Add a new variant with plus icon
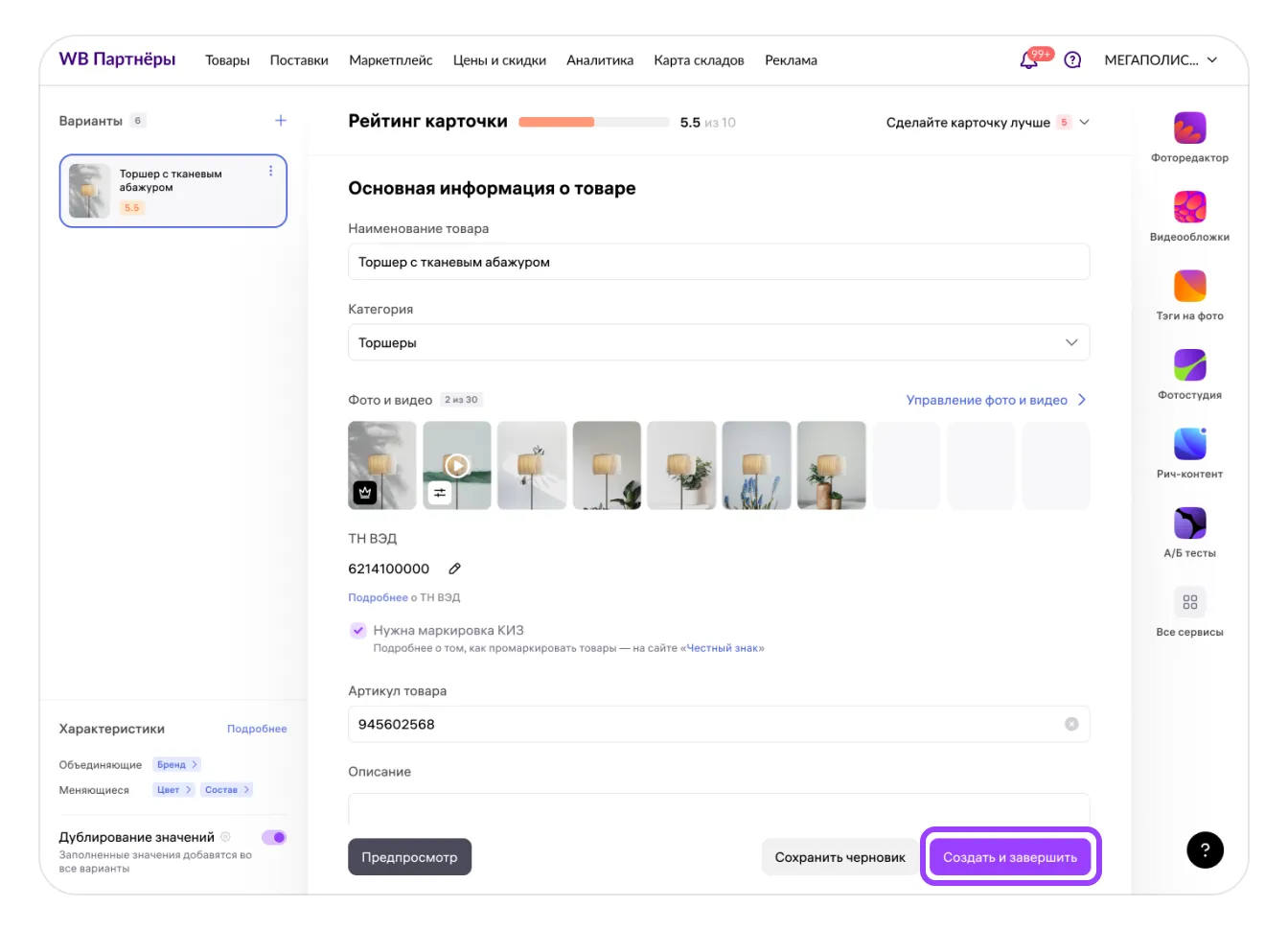This screenshot has height=930, width=1288. (281, 121)
